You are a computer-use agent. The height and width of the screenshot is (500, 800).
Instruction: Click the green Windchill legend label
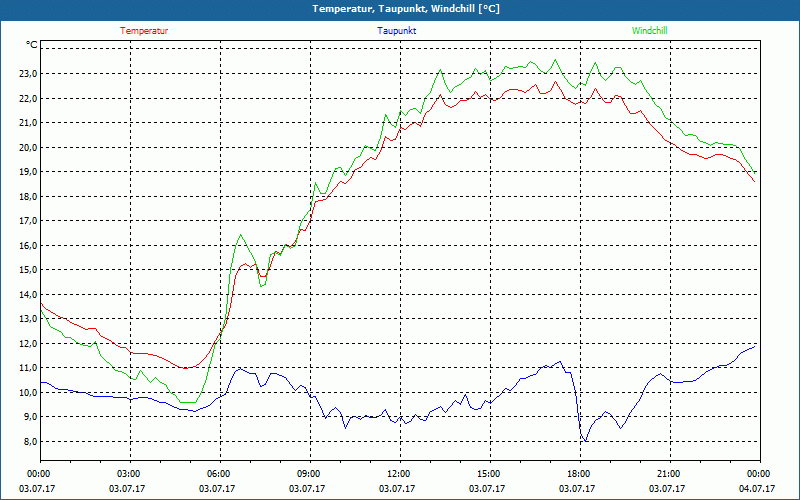649,31
